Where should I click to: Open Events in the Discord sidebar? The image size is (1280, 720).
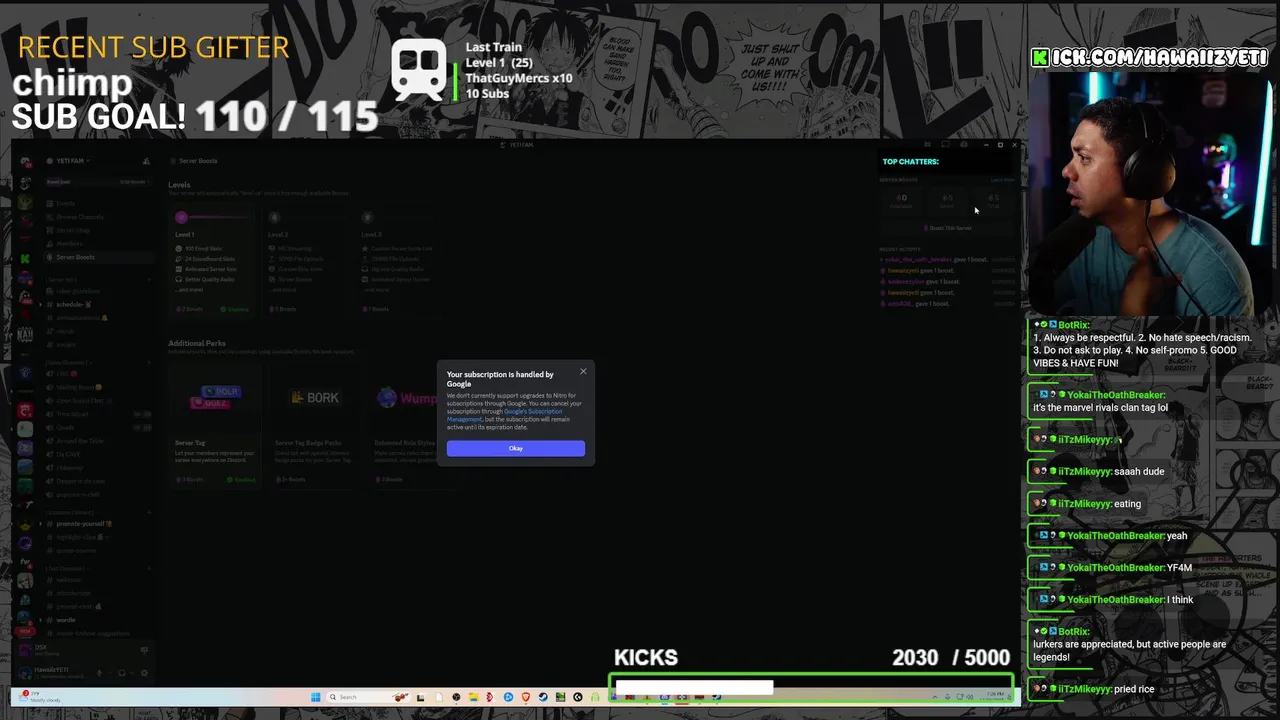[66, 204]
